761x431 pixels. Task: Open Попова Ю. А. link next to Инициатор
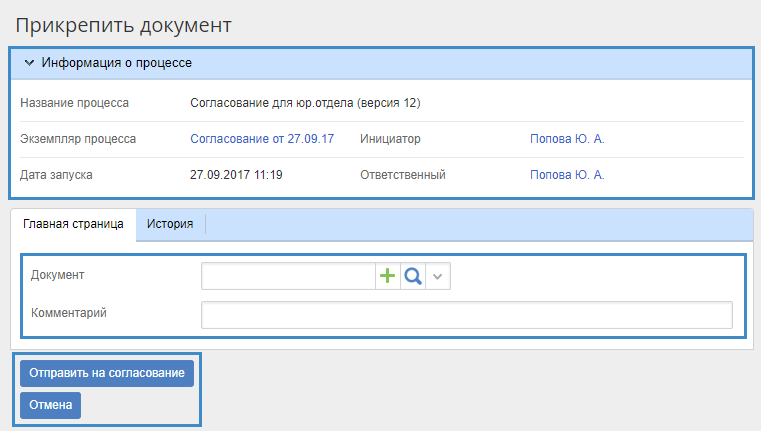pyautogui.click(x=567, y=139)
